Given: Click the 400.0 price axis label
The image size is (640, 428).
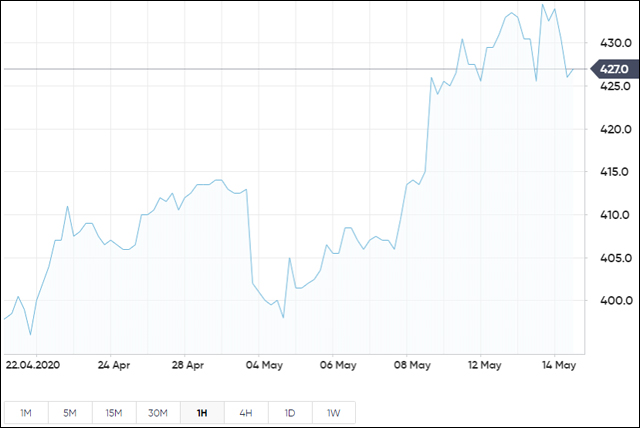Looking at the screenshot, I should coord(614,300).
